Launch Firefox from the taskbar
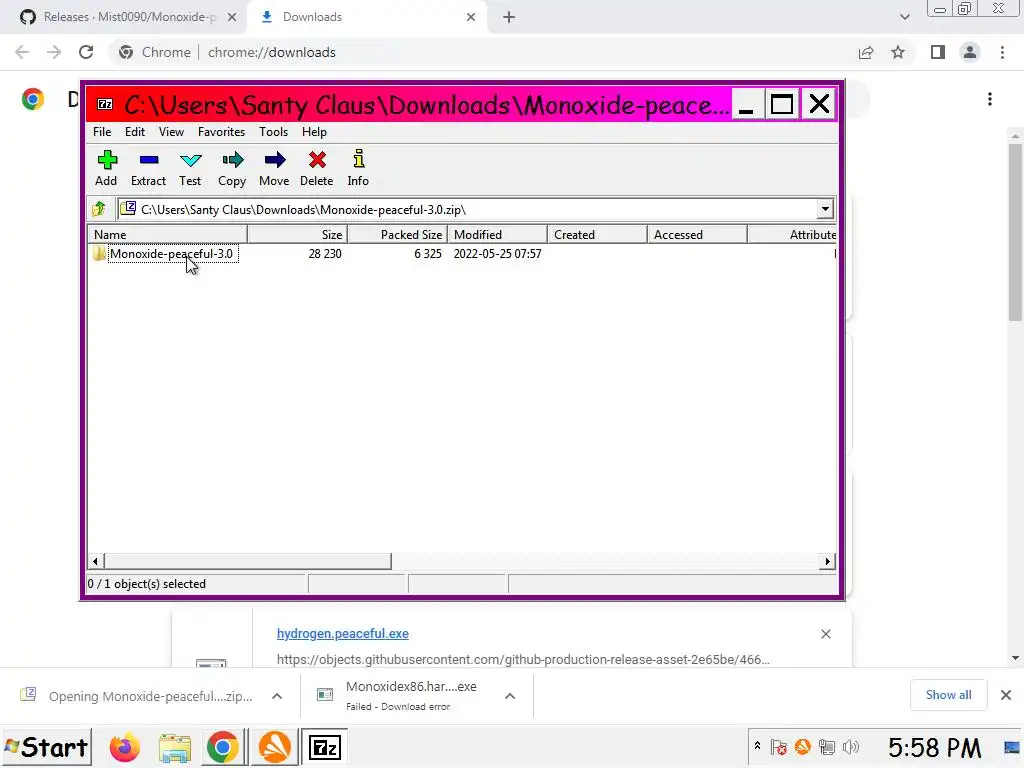Image resolution: width=1024 pixels, height=768 pixels. [x=125, y=747]
